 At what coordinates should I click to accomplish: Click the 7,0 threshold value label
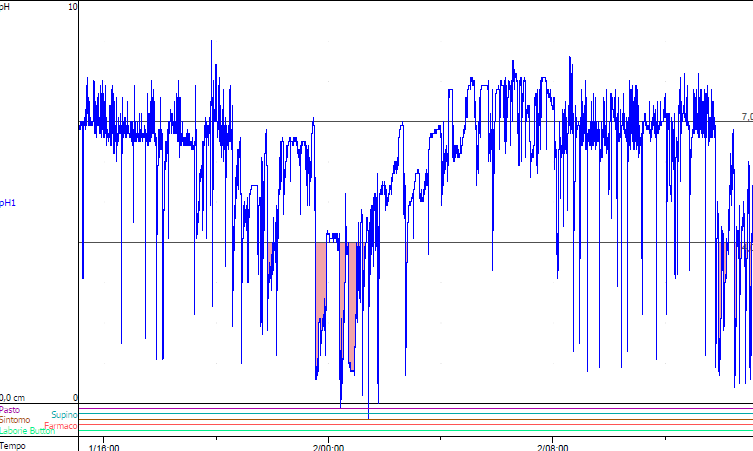tap(747, 117)
